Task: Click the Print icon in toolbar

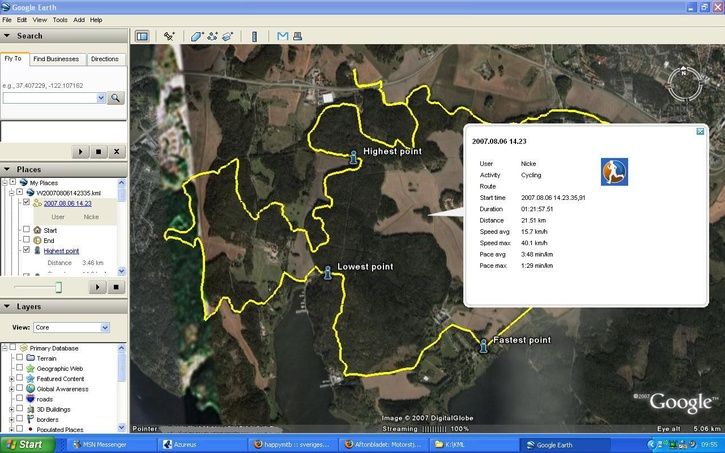Action: click(298, 36)
